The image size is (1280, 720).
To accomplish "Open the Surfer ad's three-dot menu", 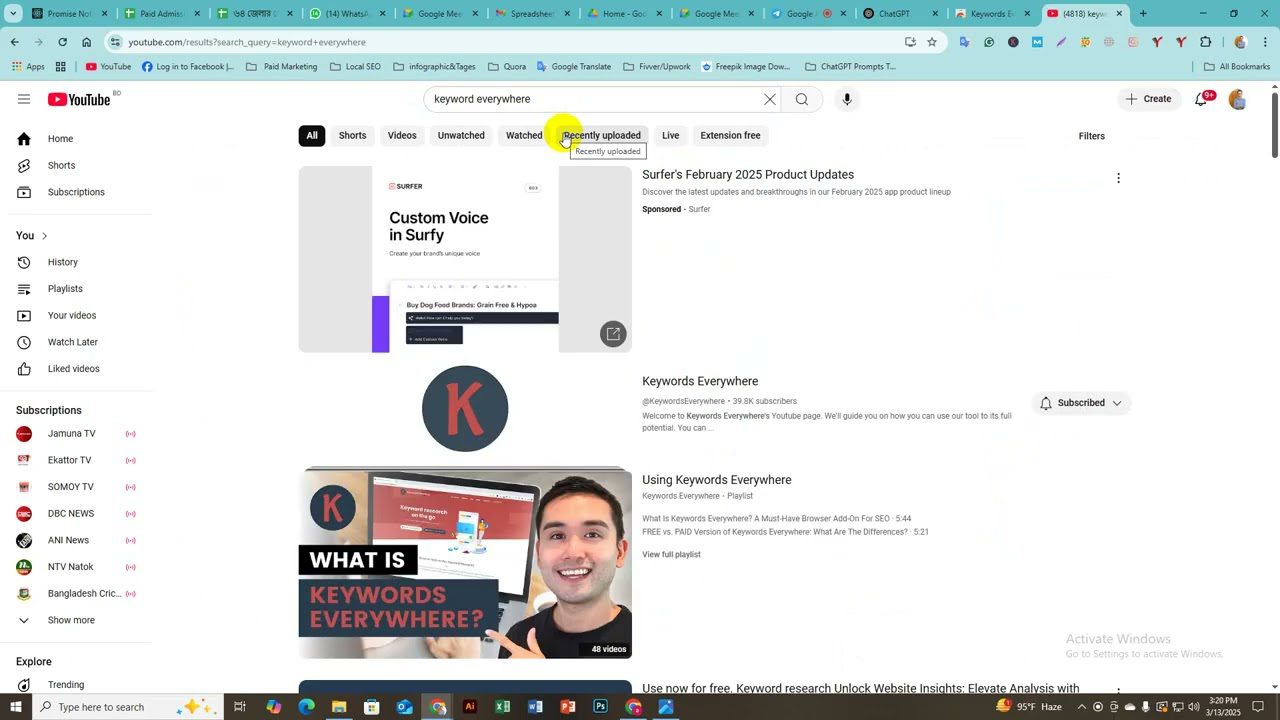I will coord(1118,178).
